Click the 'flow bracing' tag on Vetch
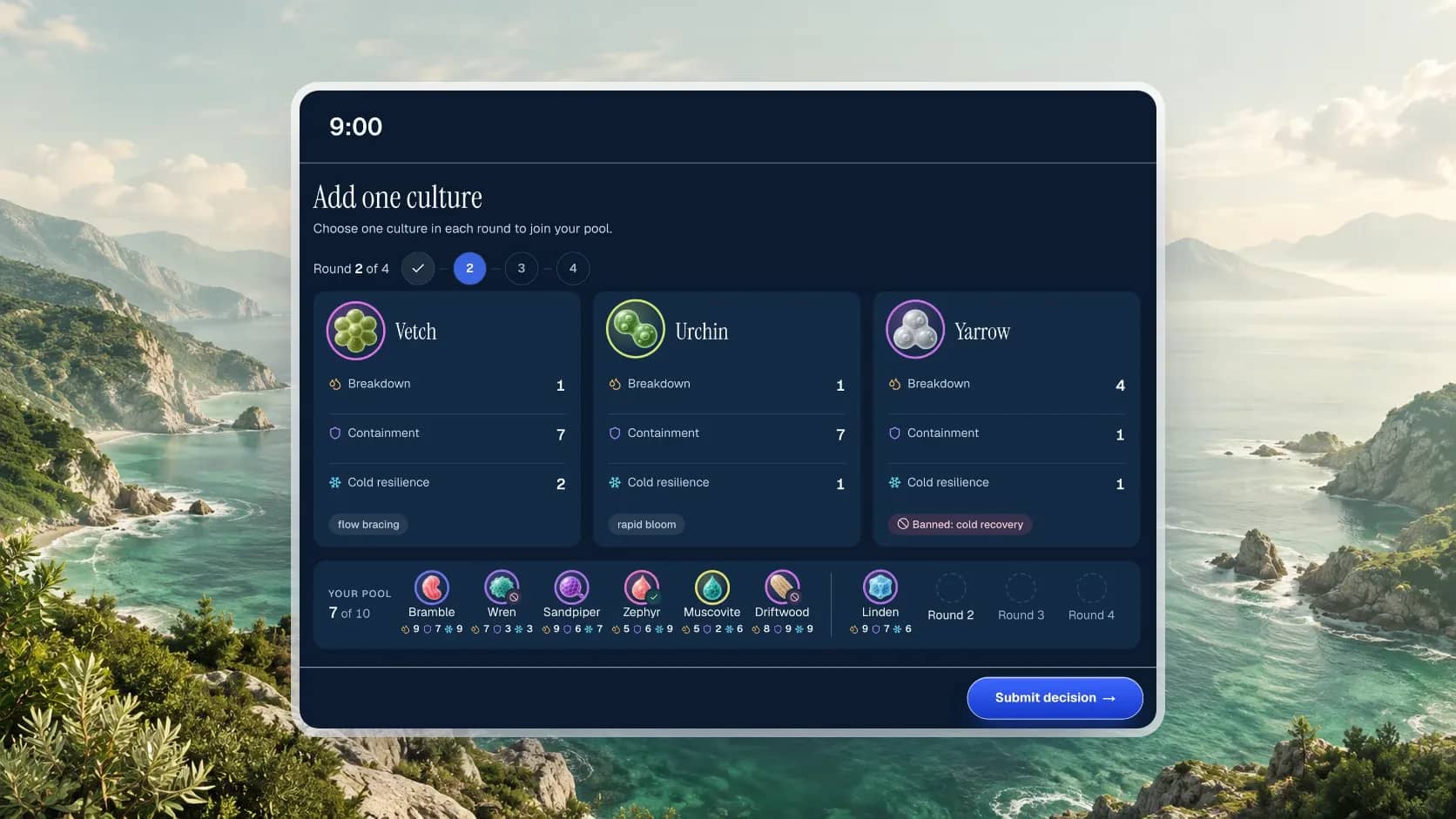 click(x=368, y=524)
